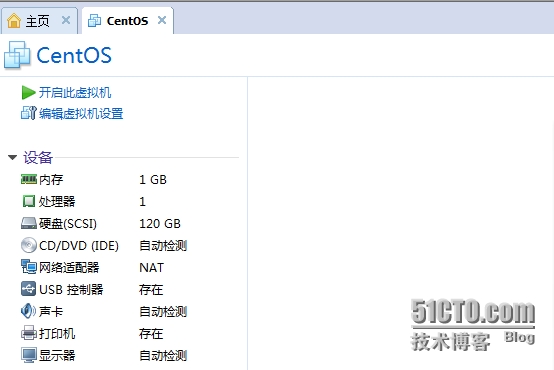
Task: Click the network adapter icon
Action: [29, 267]
